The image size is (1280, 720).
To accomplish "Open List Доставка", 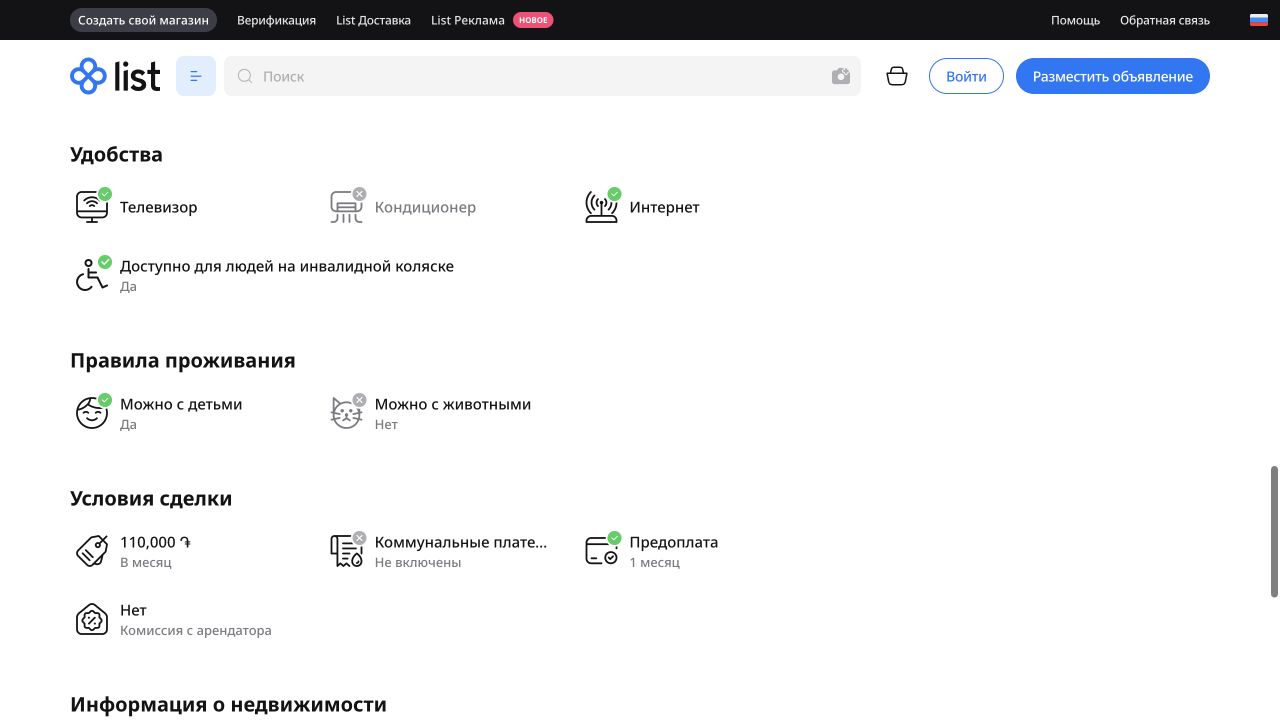I will [374, 20].
